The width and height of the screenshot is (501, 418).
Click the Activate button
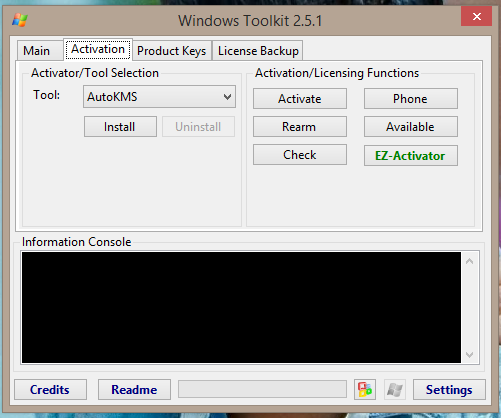[300, 99]
